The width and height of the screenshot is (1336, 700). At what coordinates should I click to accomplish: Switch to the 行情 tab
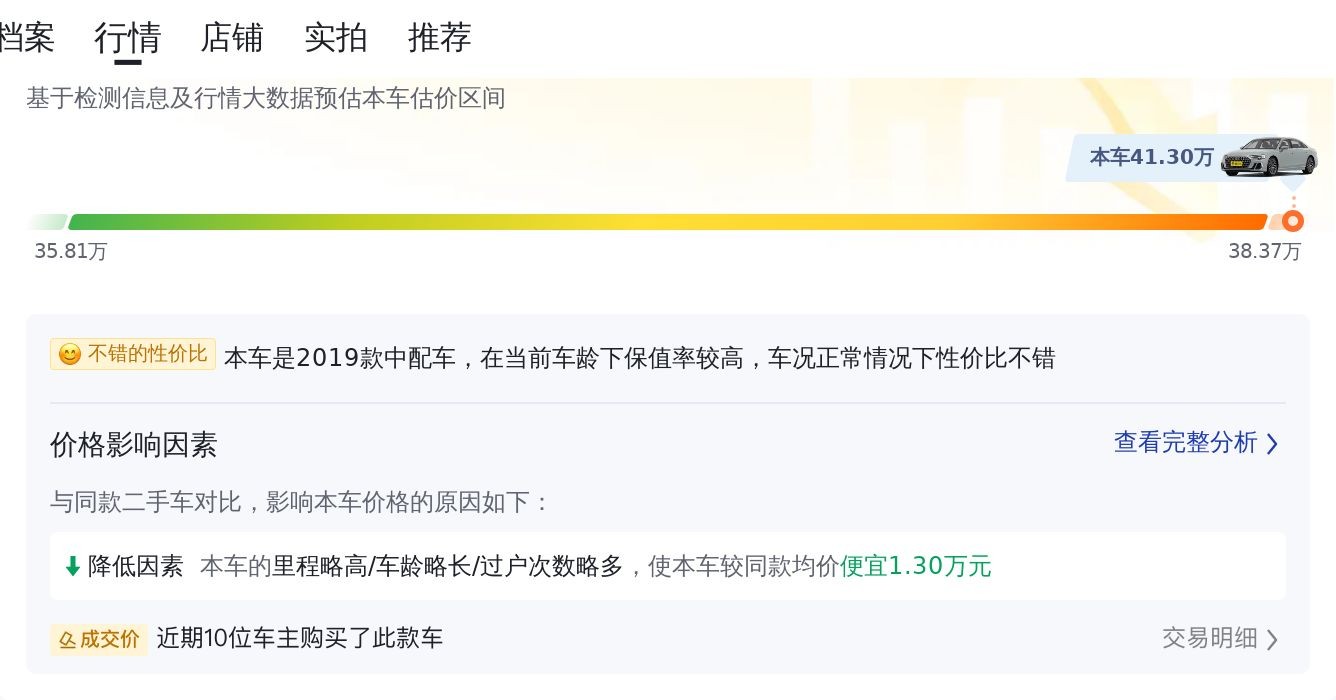(x=127, y=38)
